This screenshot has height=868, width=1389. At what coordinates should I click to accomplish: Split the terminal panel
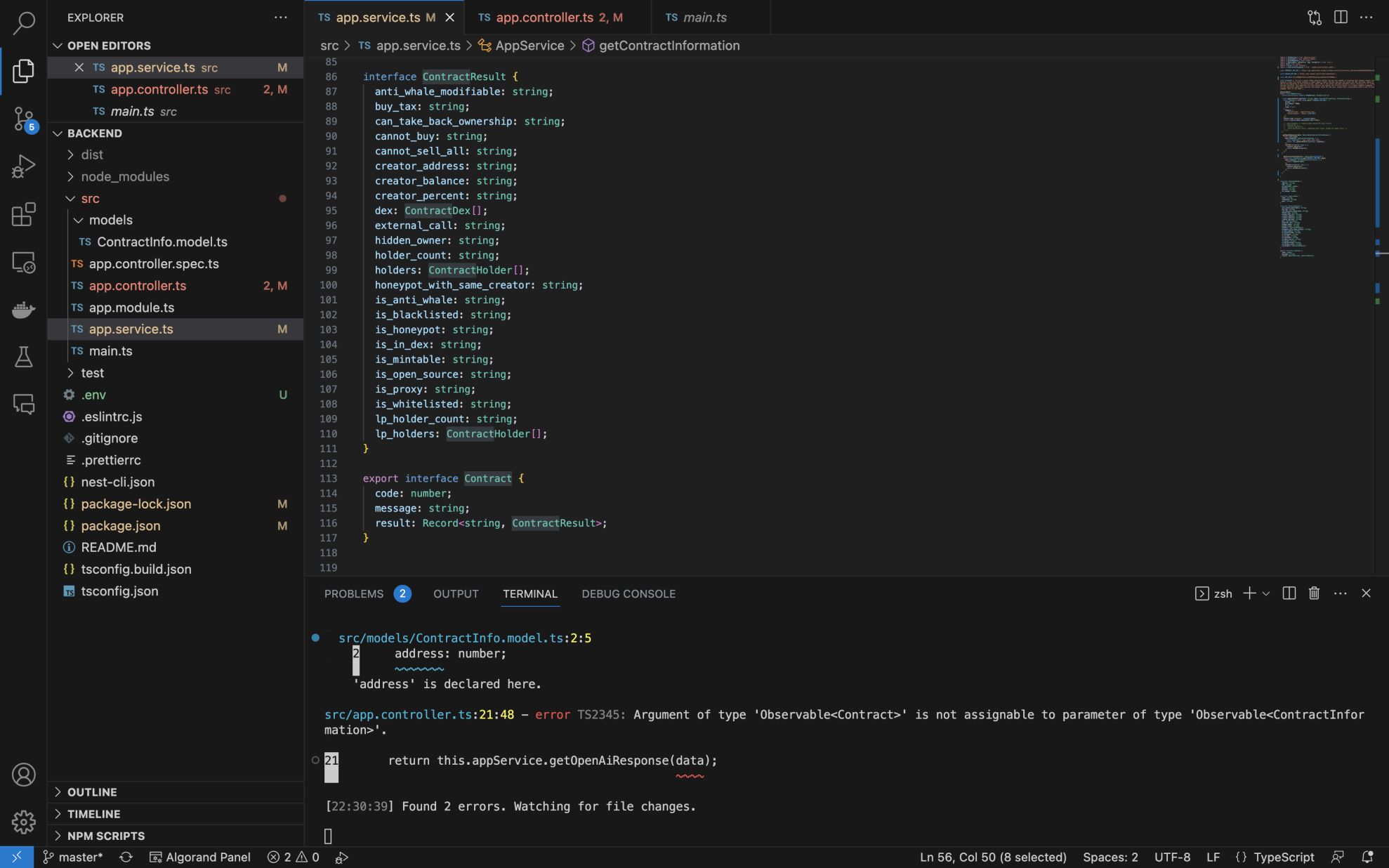pos(1289,593)
